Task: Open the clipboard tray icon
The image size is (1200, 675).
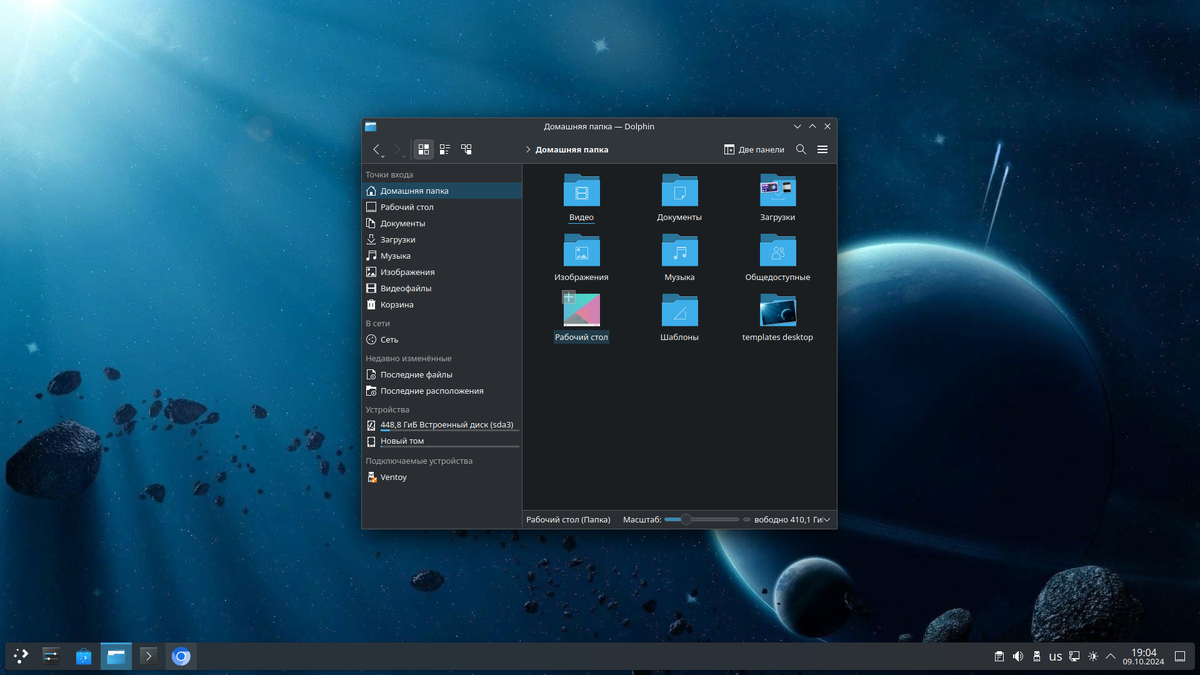Action: [999, 657]
